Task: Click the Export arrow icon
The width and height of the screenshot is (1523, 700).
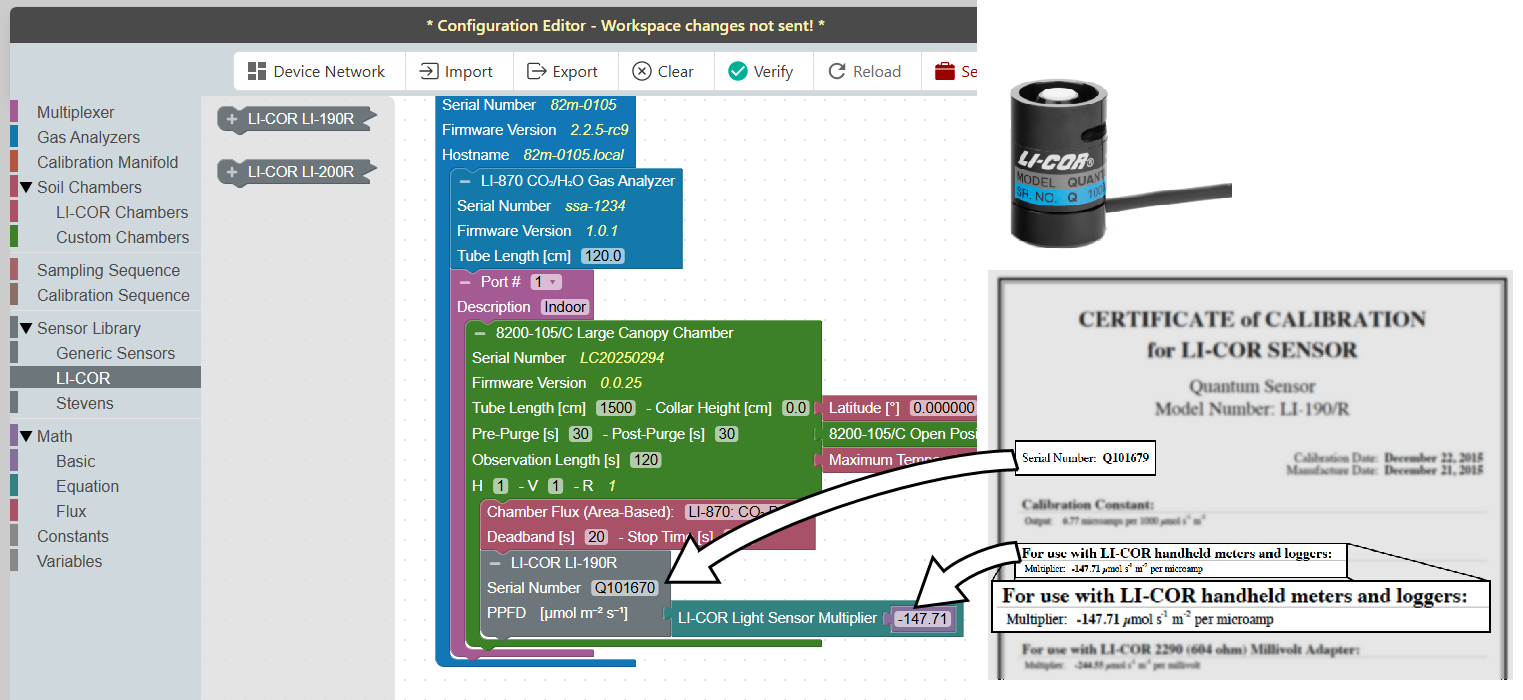Action: [537, 71]
